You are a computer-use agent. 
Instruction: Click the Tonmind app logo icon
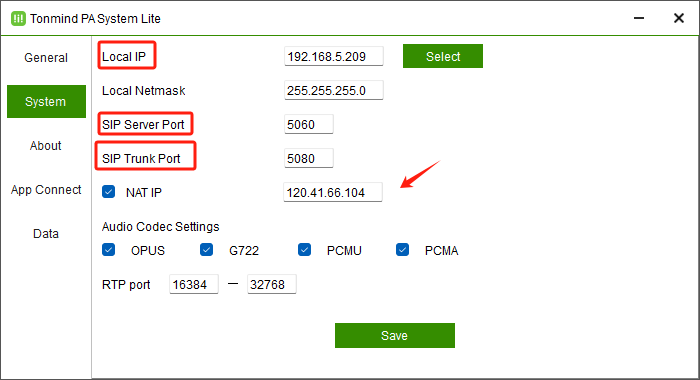click(x=18, y=19)
